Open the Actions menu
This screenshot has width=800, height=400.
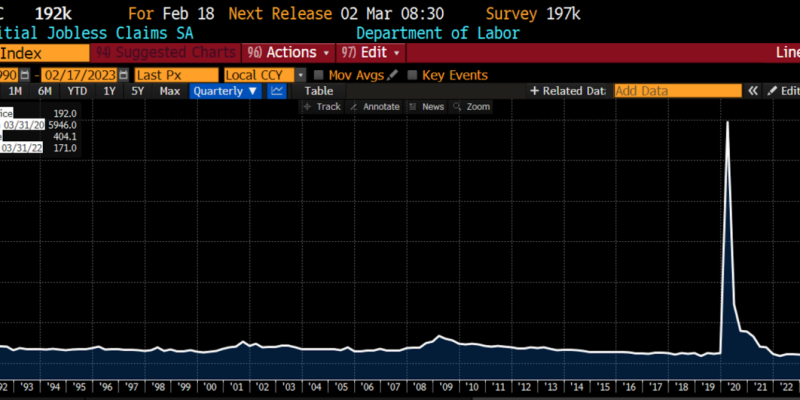click(292, 52)
